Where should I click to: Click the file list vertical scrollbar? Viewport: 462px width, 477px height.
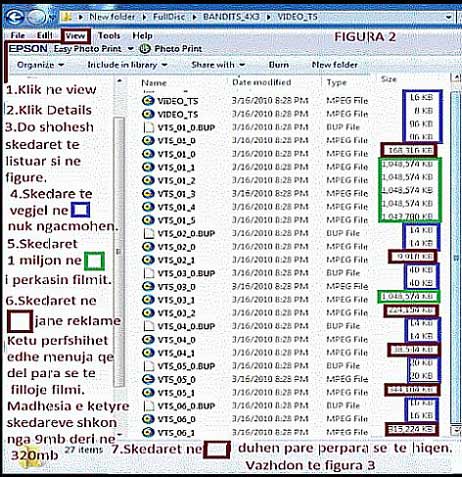point(456,253)
